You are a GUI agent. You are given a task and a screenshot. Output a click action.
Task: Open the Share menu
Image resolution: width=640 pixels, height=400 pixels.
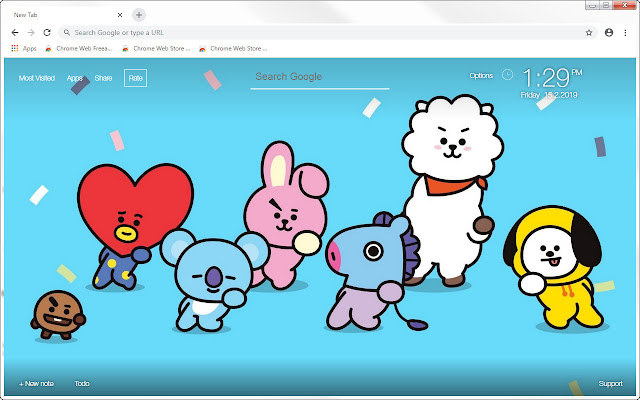(103, 78)
